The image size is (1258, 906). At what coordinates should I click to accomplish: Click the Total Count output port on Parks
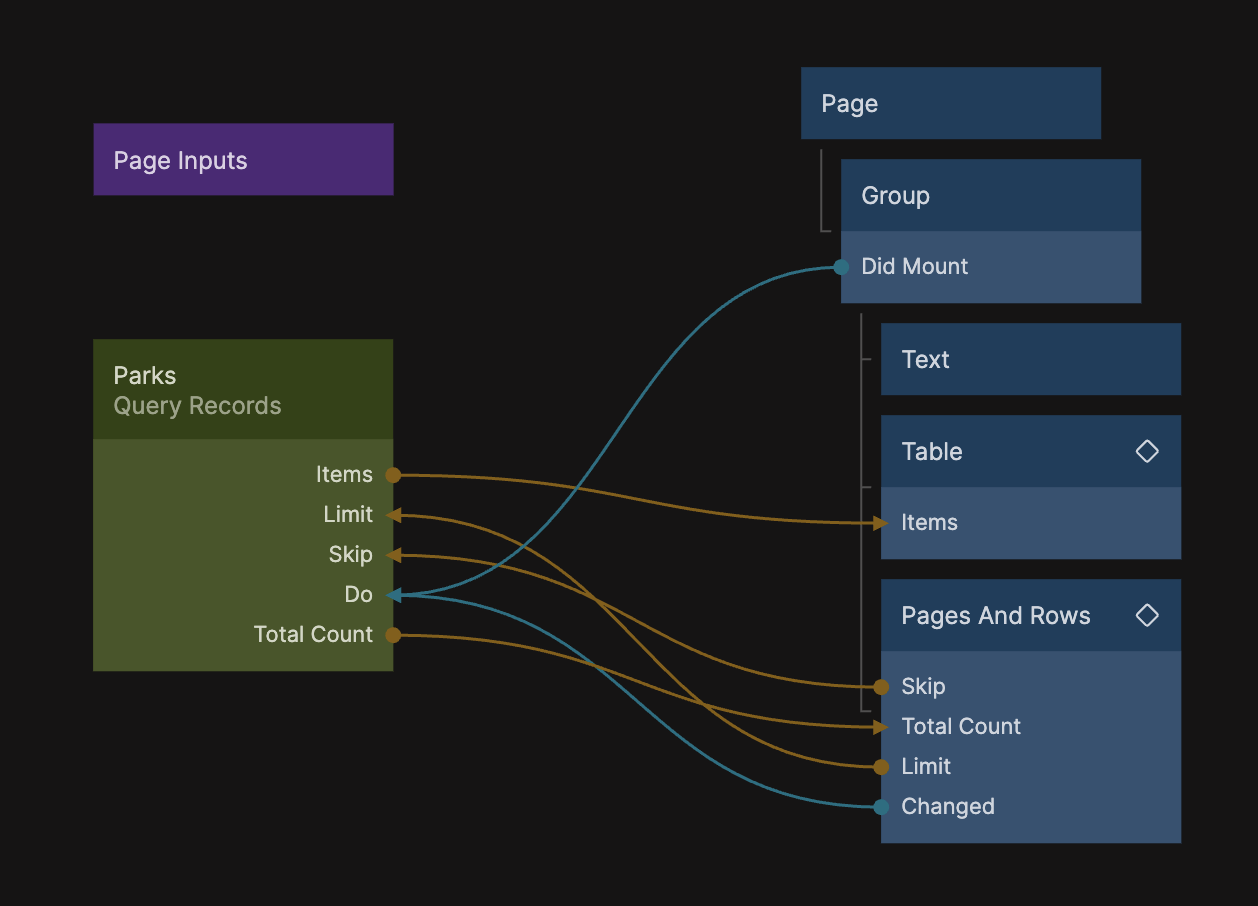(x=393, y=635)
